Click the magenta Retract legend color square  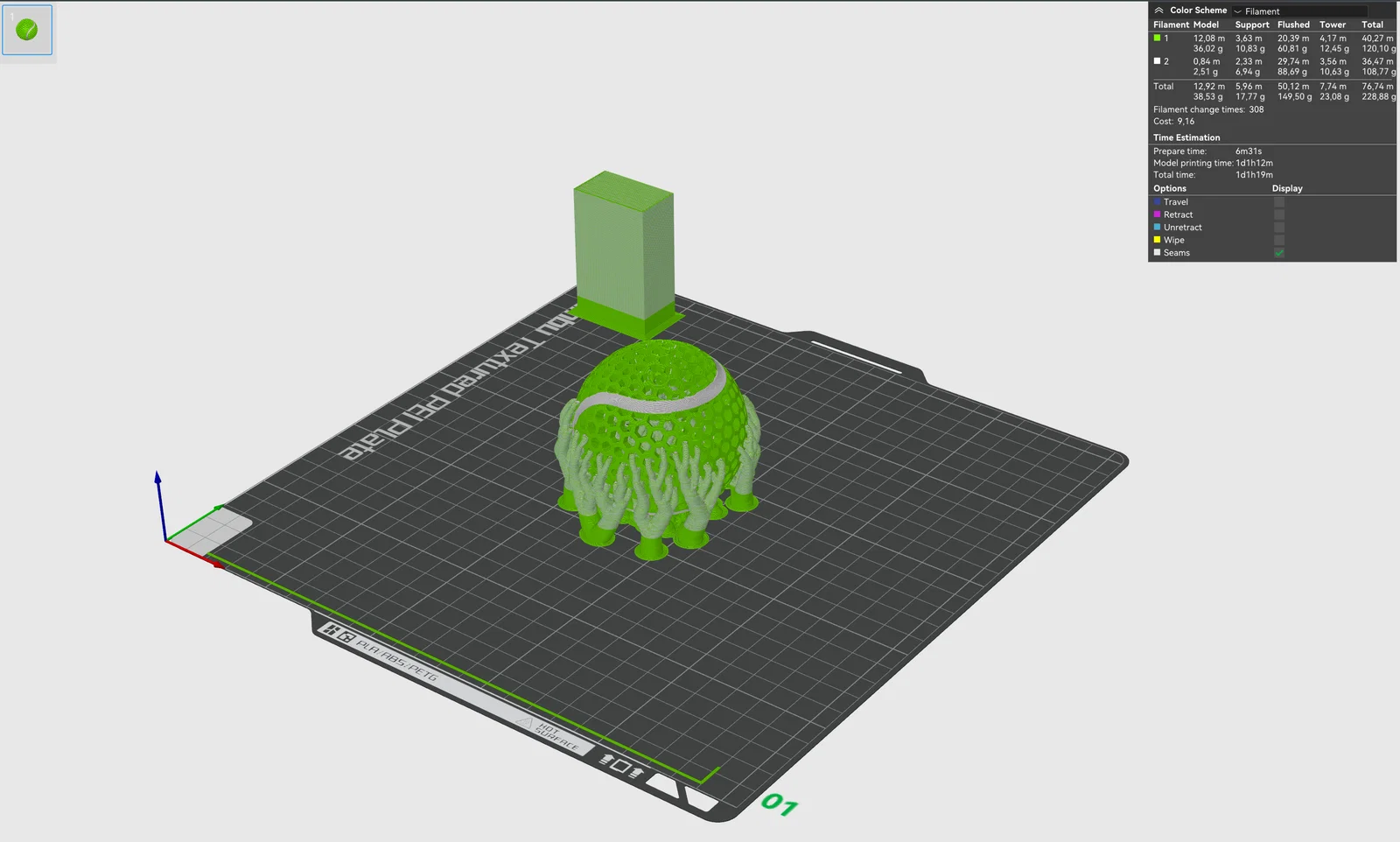[x=1157, y=214]
